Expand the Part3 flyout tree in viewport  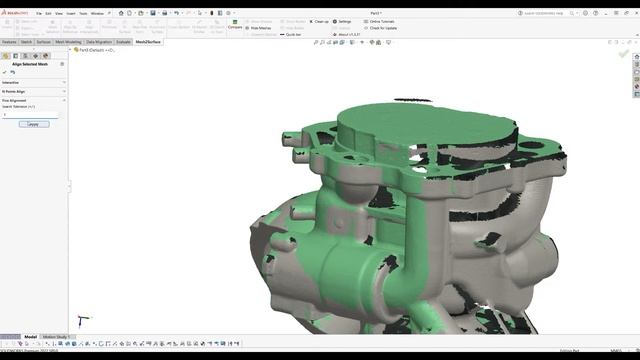point(71,50)
